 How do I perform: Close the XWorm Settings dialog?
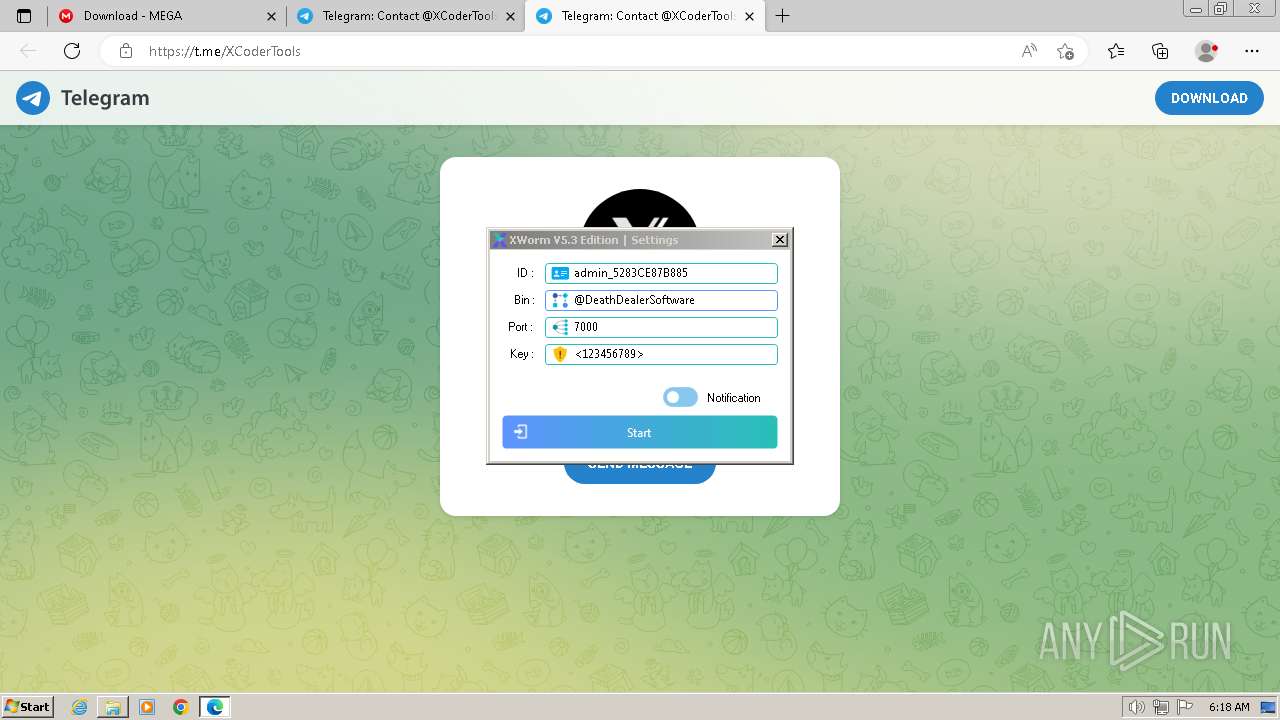click(780, 239)
